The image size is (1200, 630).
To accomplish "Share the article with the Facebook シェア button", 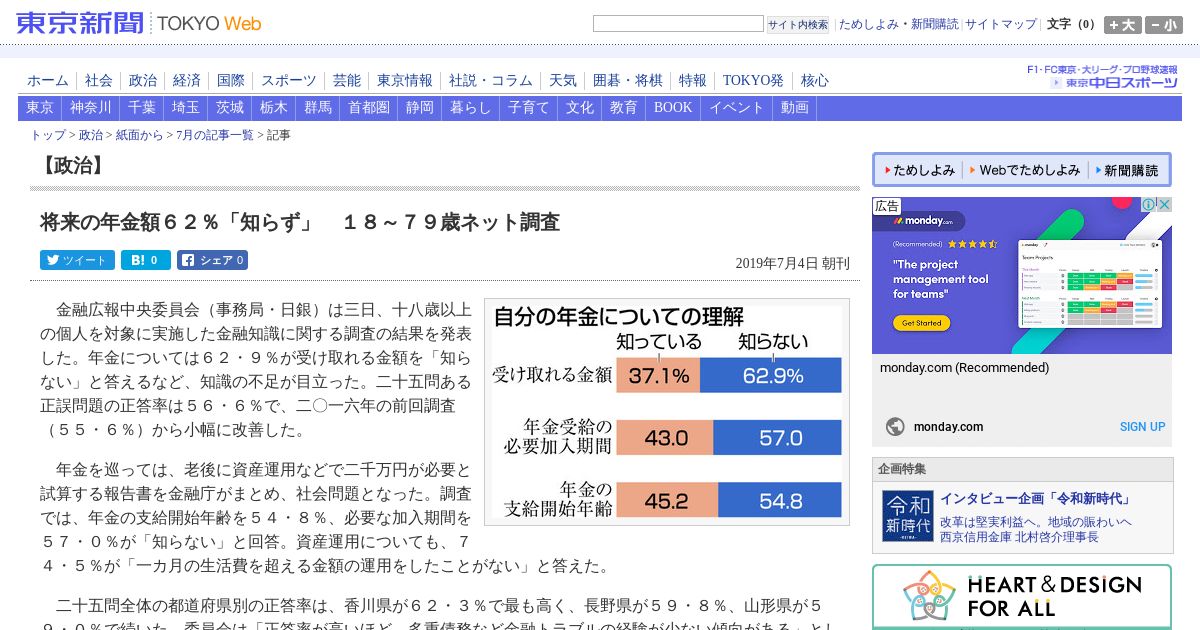I will (x=212, y=260).
